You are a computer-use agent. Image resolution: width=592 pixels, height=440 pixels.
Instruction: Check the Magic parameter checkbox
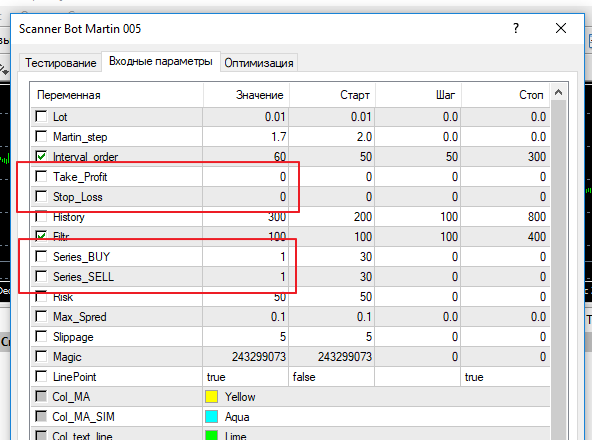click(41, 357)
